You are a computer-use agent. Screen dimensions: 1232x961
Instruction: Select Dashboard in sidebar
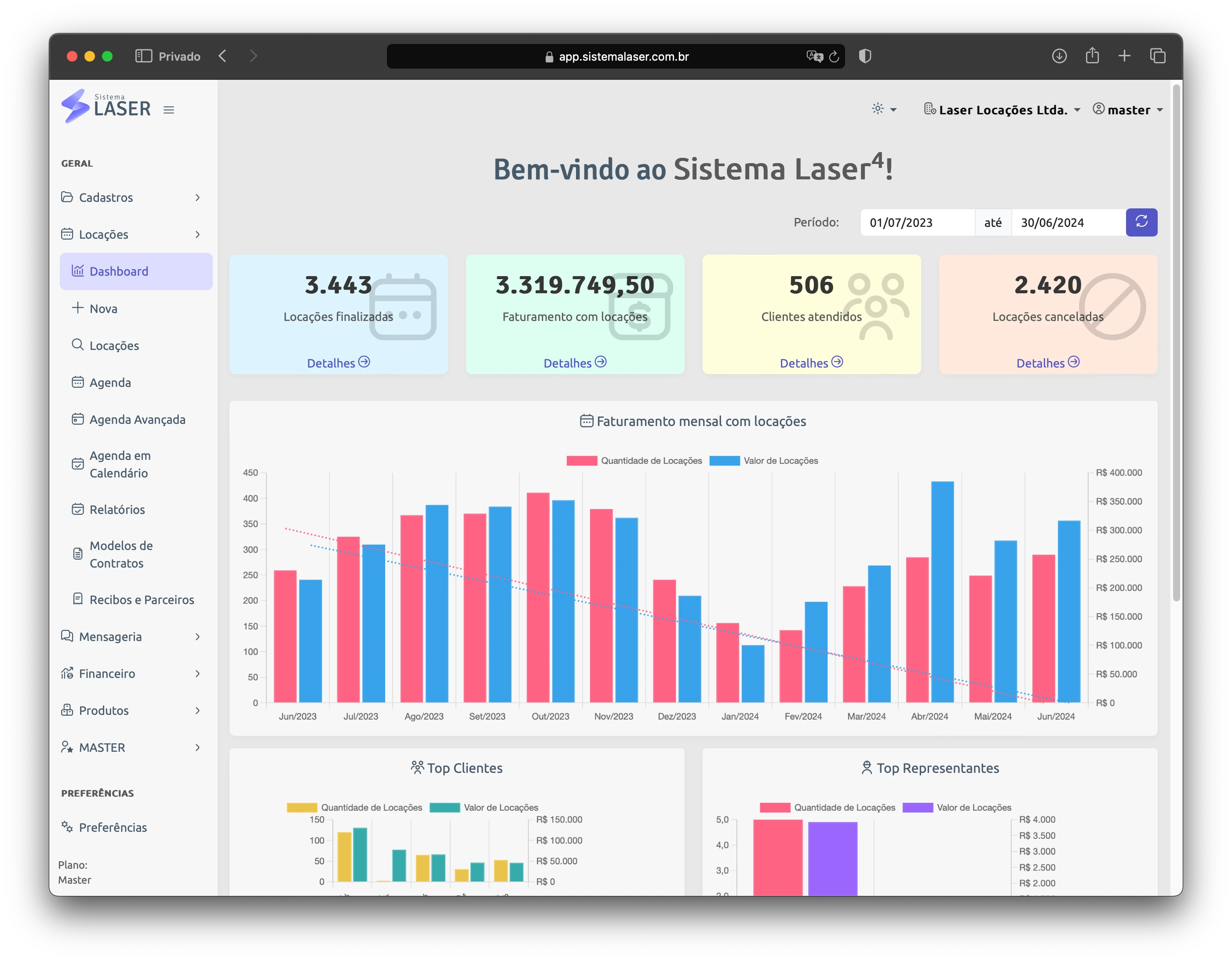(x=136, y=271)
